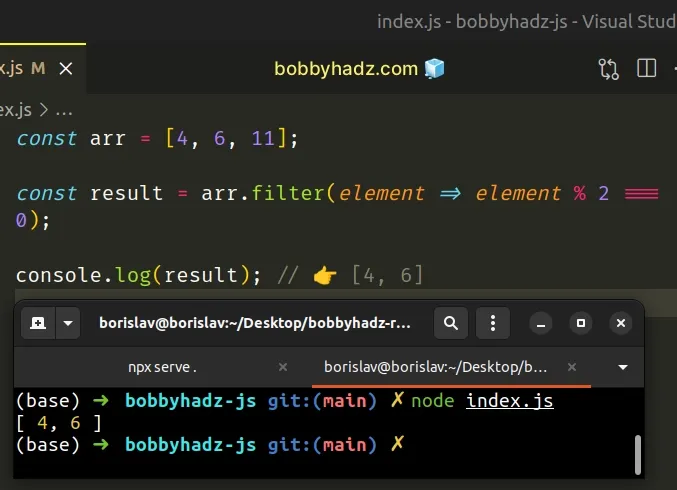Split the editor with the split icon
This screenshot has width=677, height=490.
[646, 68]
